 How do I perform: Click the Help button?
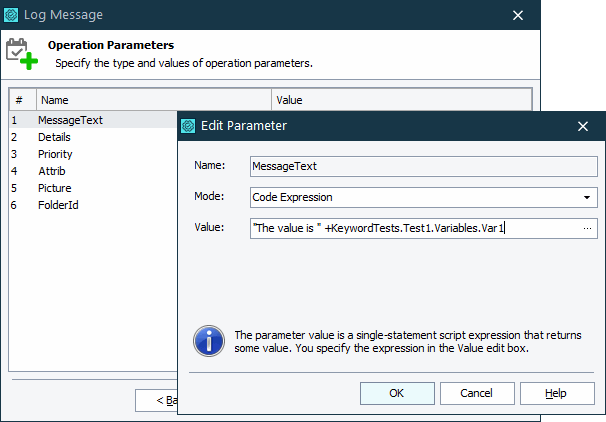tap(556, 393)
